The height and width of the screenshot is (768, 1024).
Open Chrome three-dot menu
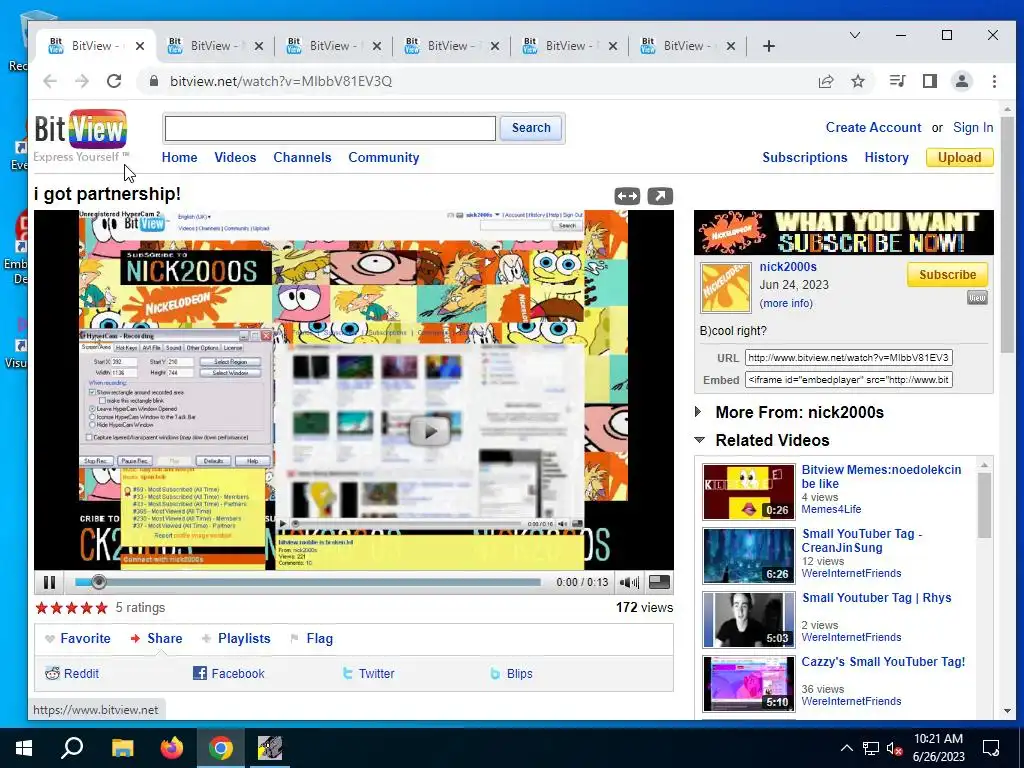click(x=994, y=81)
